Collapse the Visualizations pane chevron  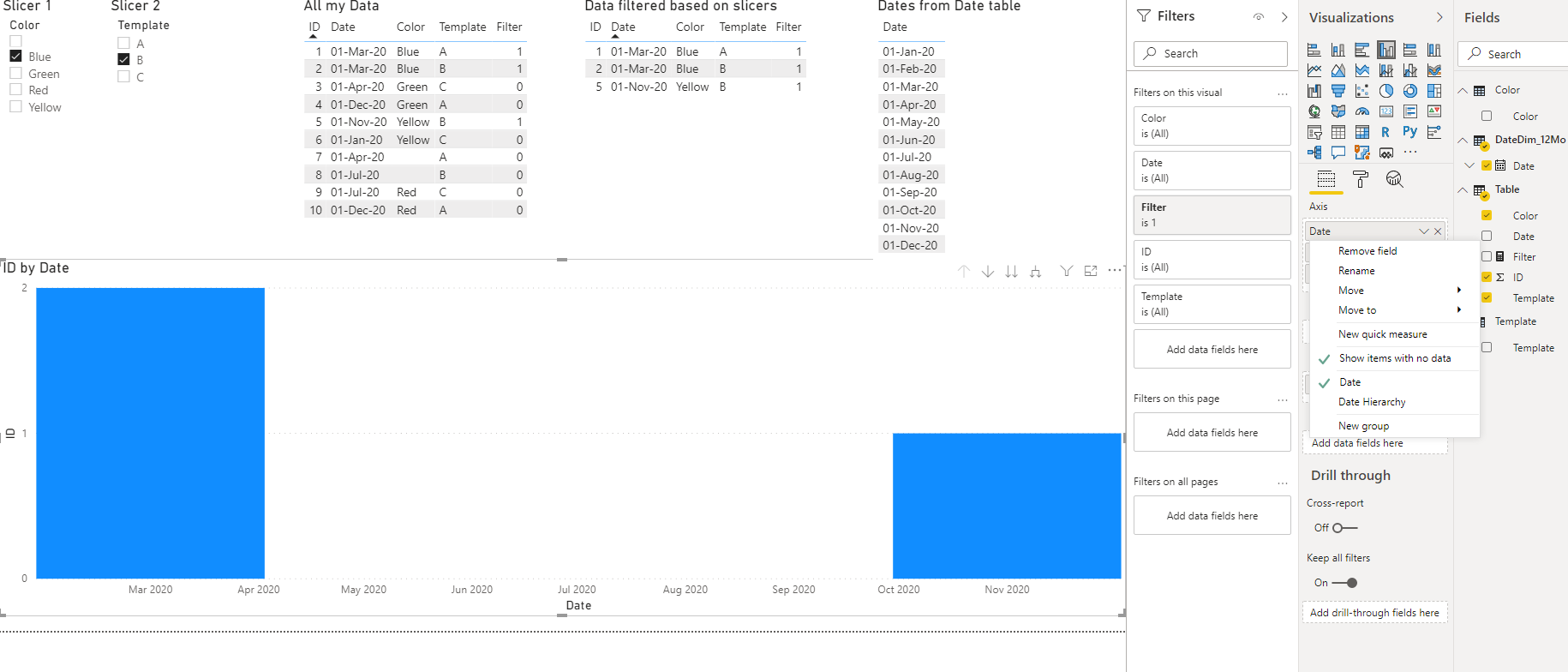point(1439,17)
